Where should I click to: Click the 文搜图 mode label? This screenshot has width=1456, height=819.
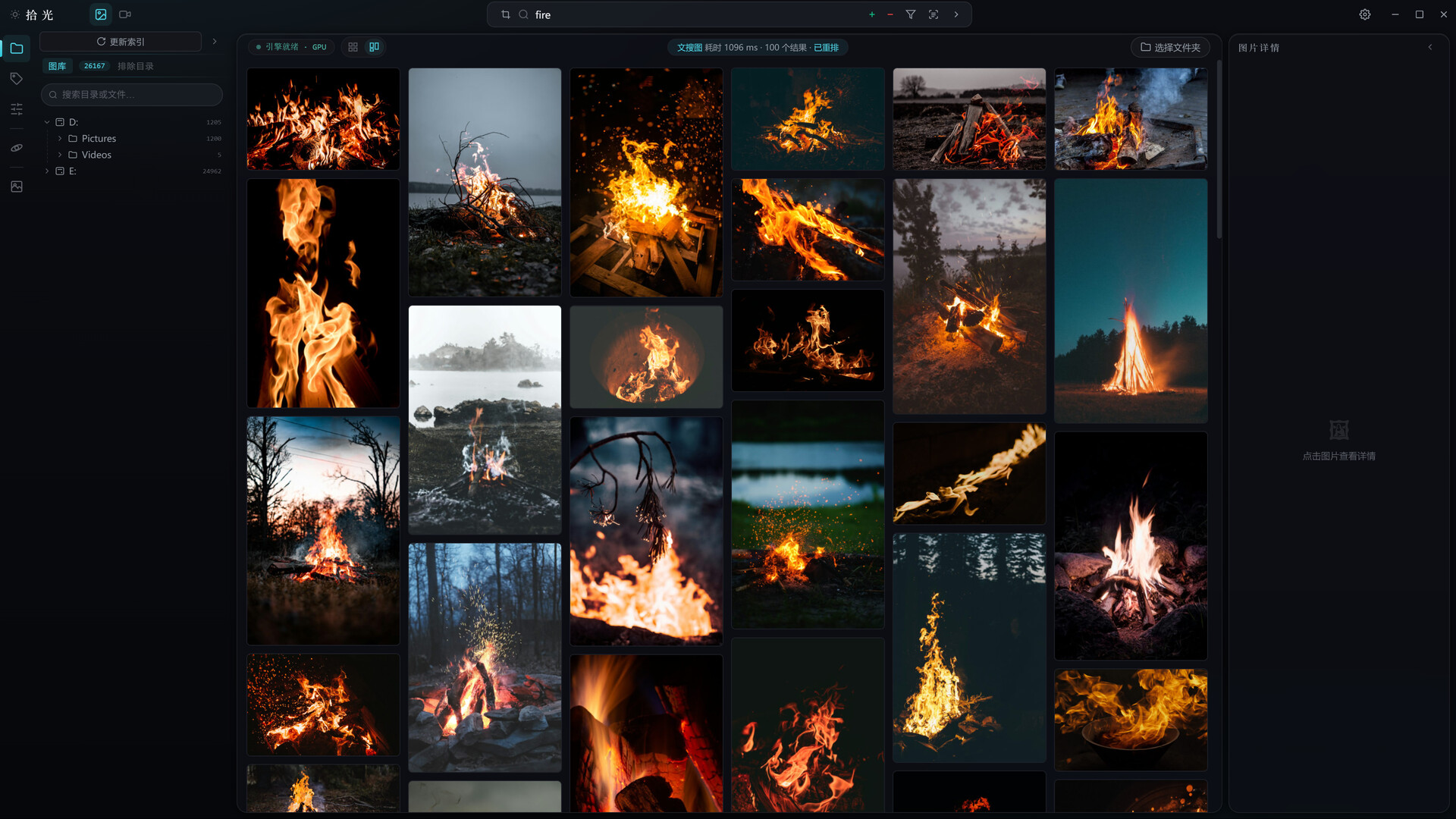click(x=689, y=47)
